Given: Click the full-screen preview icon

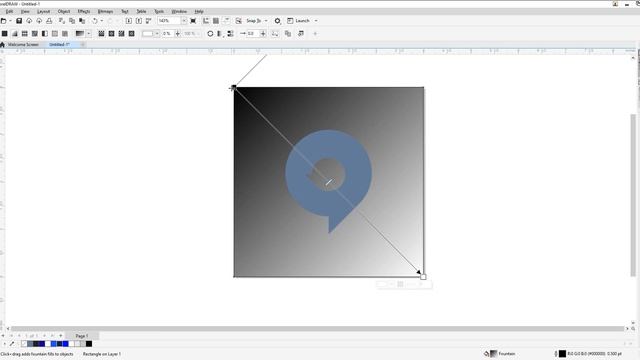Looking at the screenshot, I should tap(193, 20).
